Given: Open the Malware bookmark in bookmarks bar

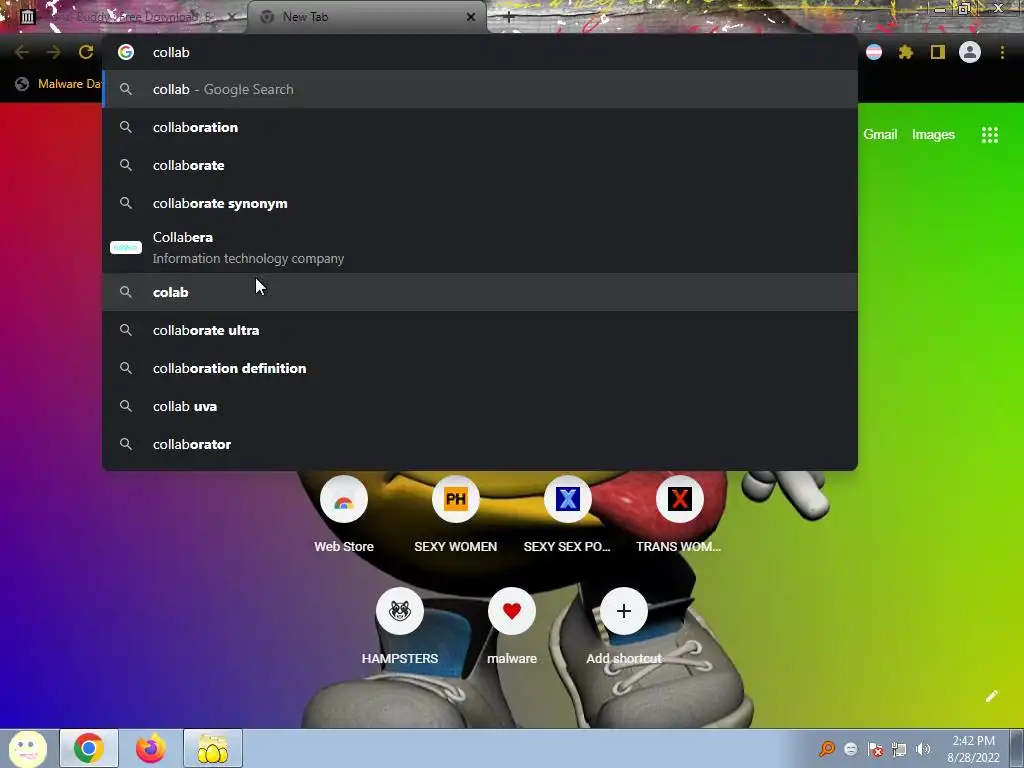Looking at the screenshot, I should click(x=57, y=84).
